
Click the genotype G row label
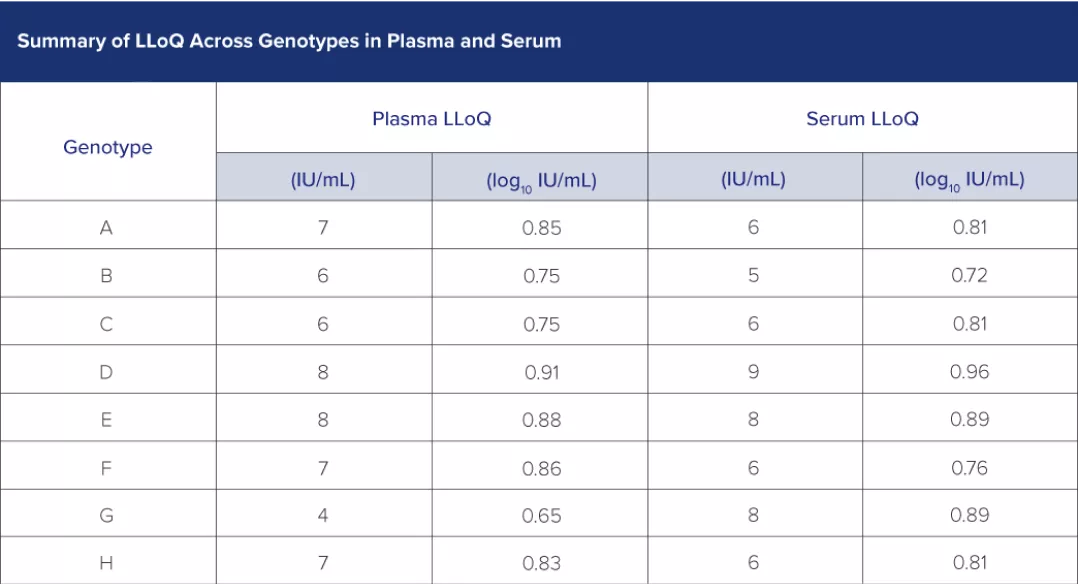click(106, 516)
